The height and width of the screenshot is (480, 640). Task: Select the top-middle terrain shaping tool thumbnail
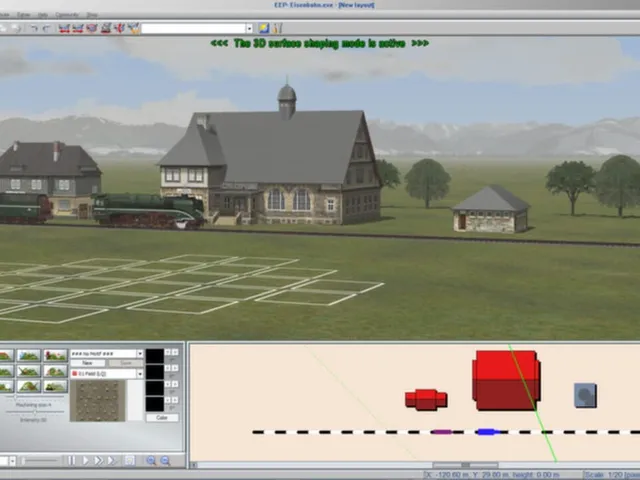pos(29,355)
